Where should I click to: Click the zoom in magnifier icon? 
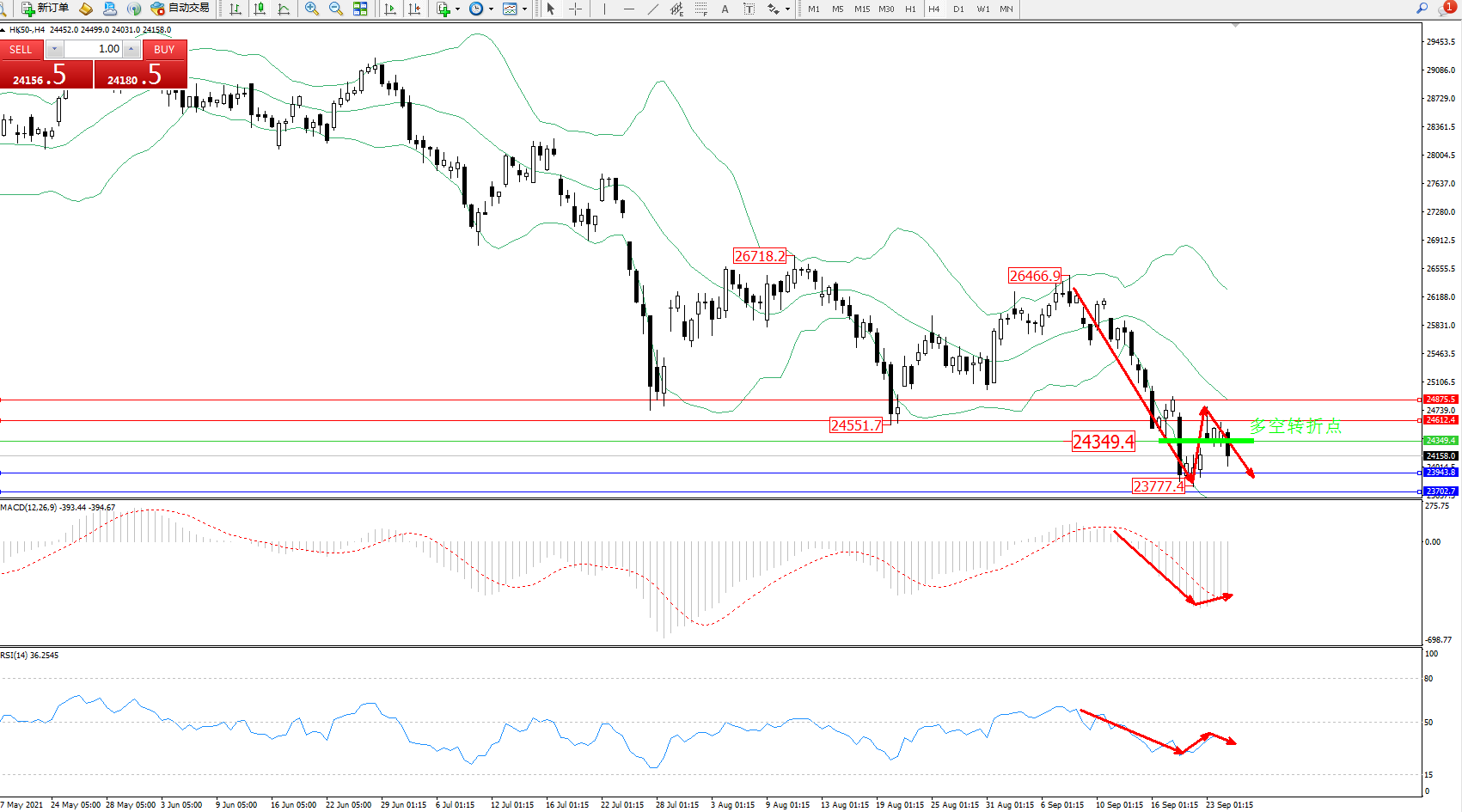click(312, 9)
